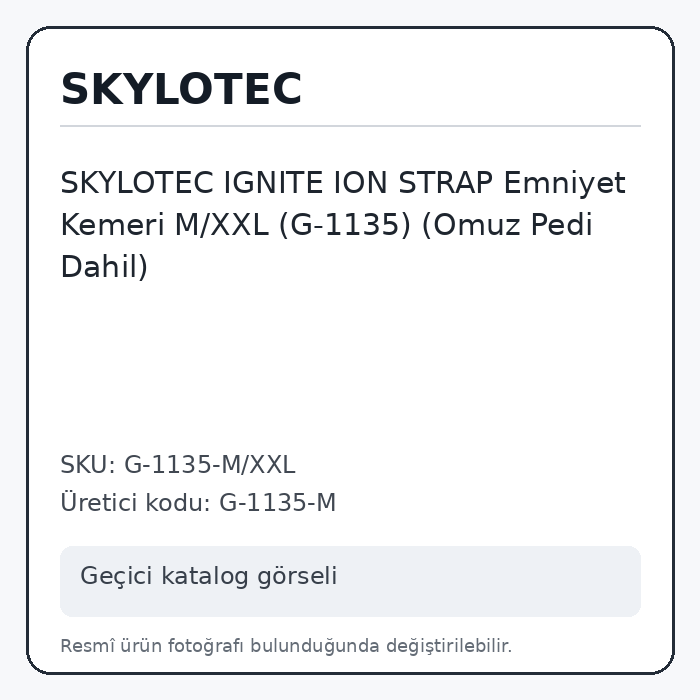Click the Üretici kodu: label
This screenshot has height=700, width=700.
coord(135,502)
